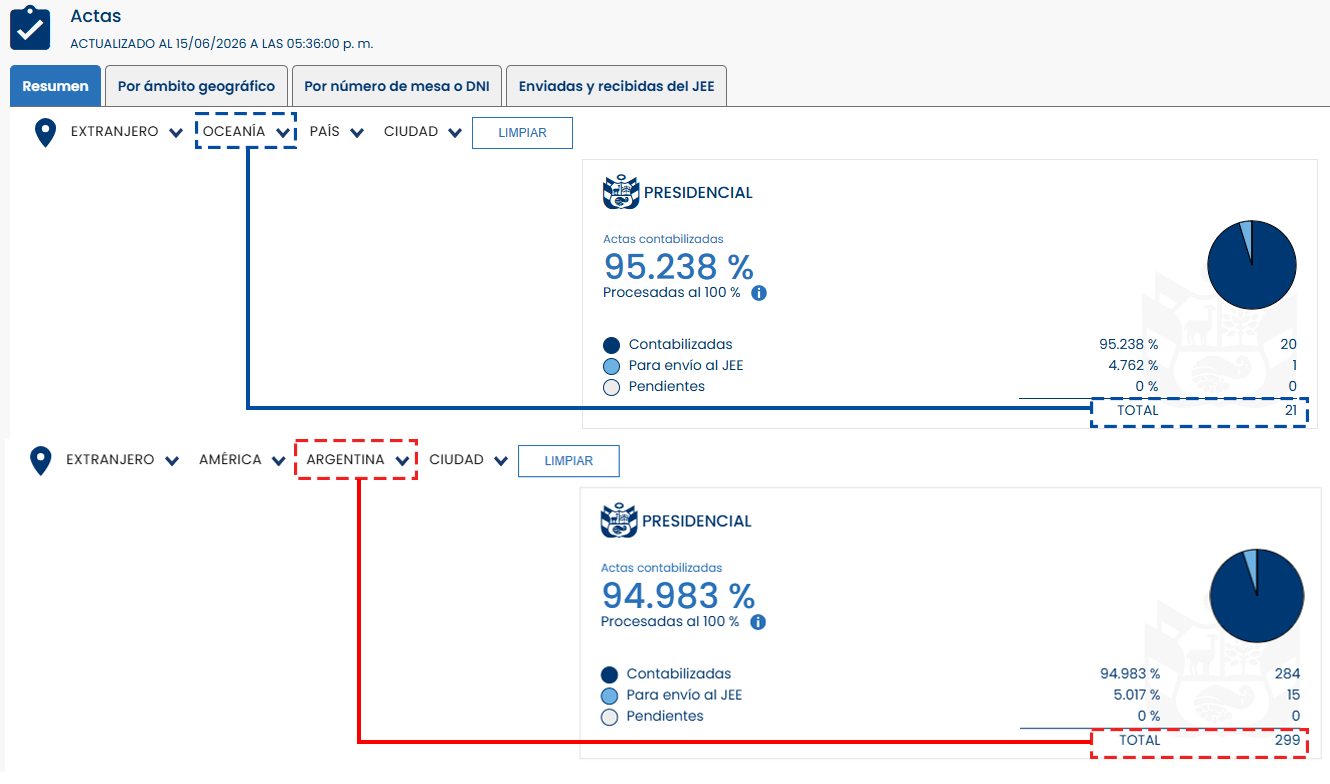This screenshot has width=1330, height=784.
Task: Open Enviadas y recibidas del JEE tab
Action: pyautogui.click(x=616, y=86)
